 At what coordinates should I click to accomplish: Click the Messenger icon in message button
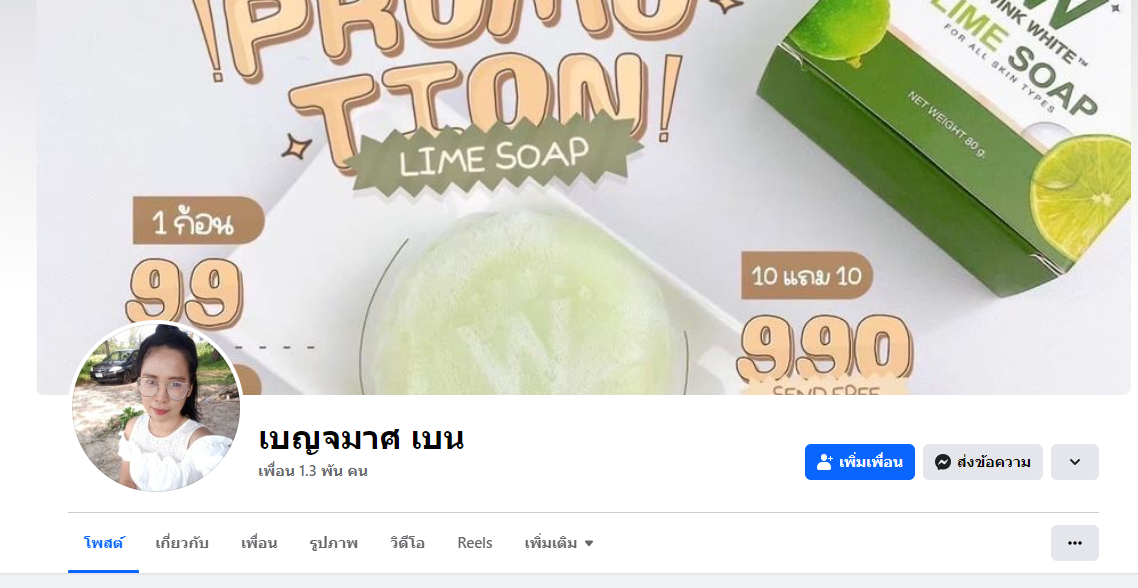943,462
